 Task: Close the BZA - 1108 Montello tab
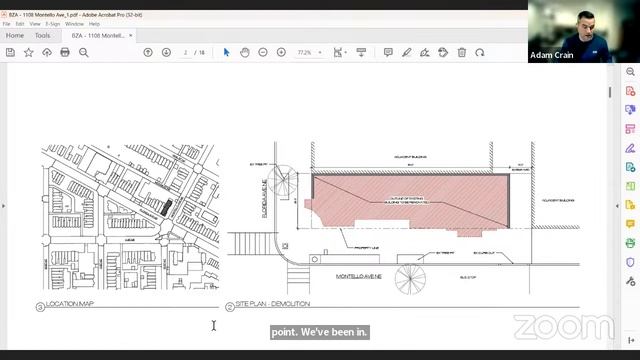pyautogui.click(x=131, y=36)
